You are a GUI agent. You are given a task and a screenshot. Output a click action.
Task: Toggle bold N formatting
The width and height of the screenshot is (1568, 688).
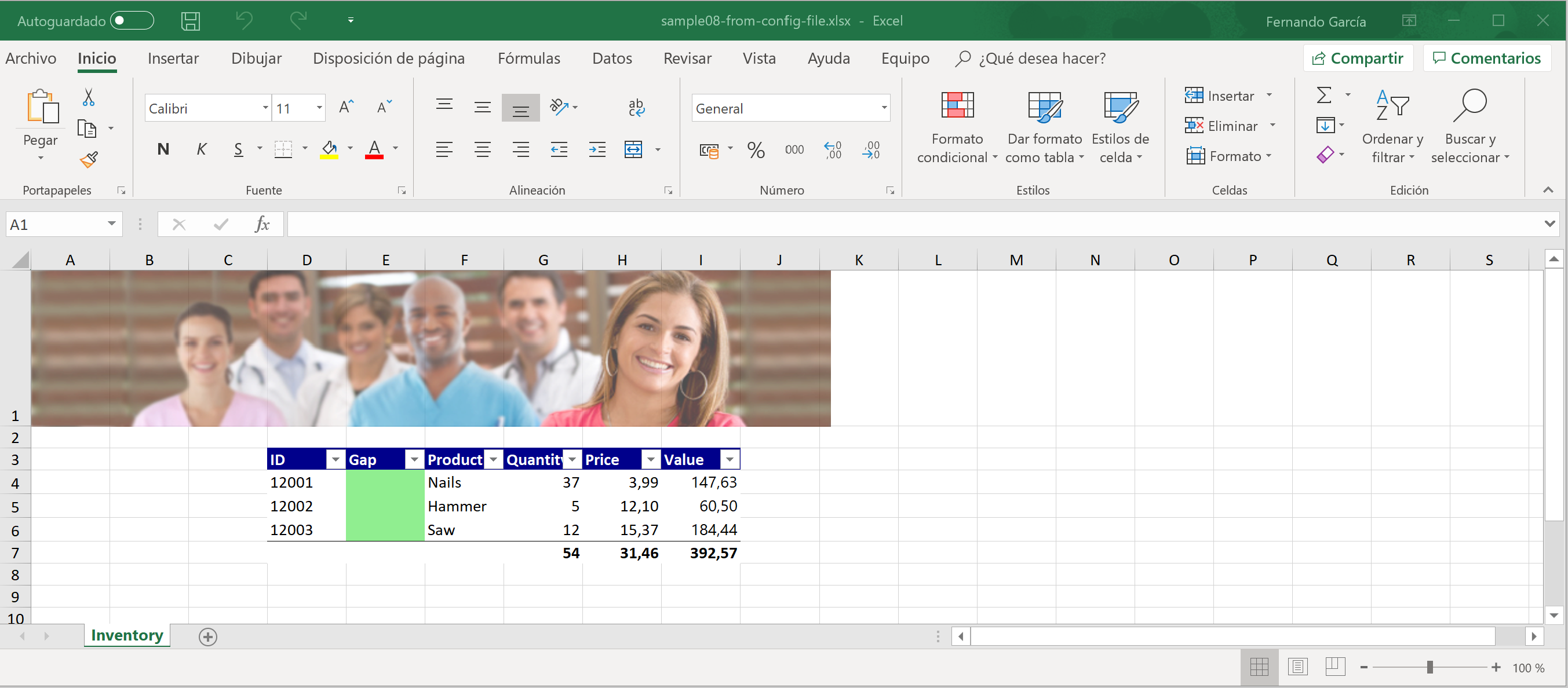point(162,149)
